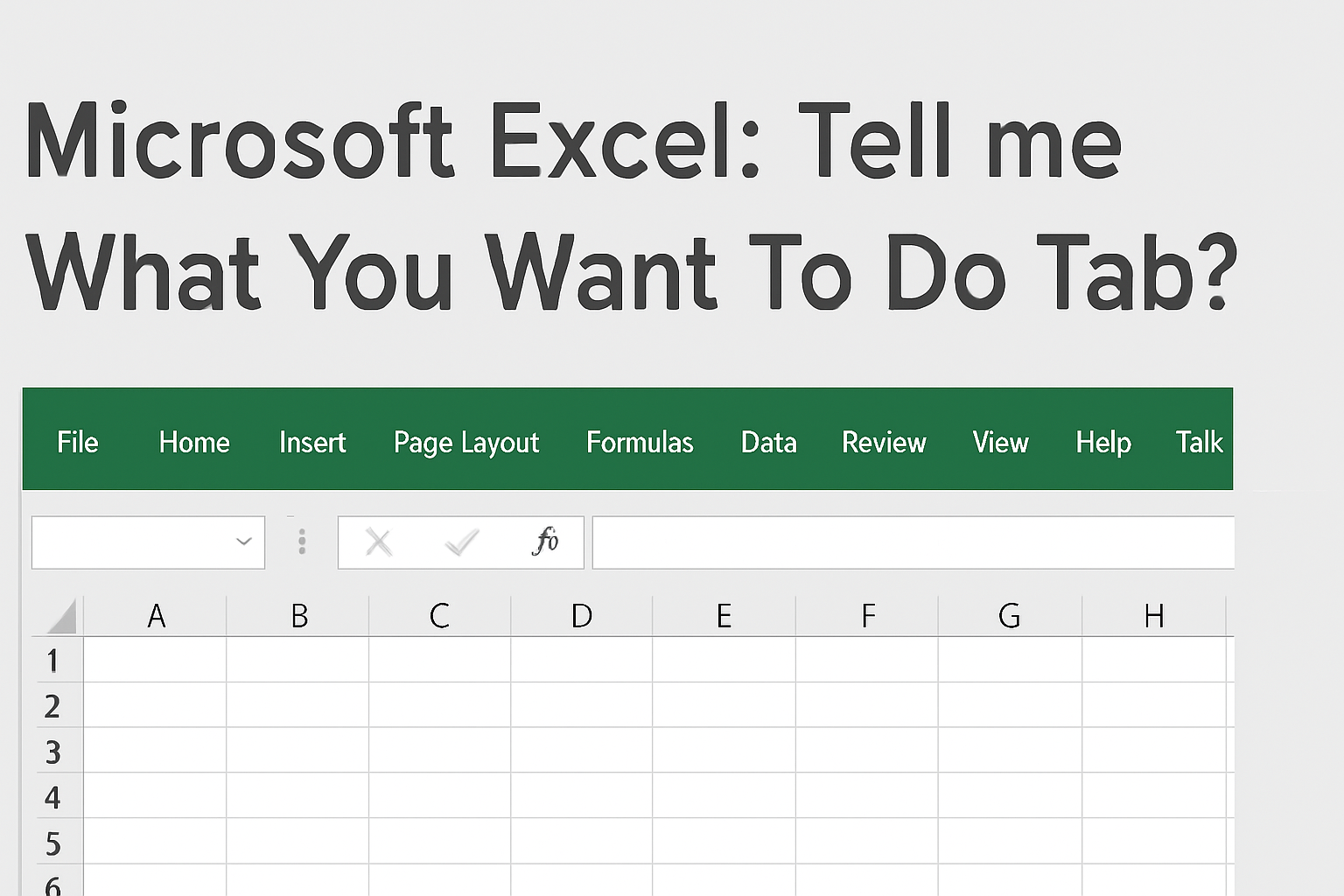The height and width of the screenshot is (896, 1344).
Task: Open the File menu
Action: click(x=77, y=443)
